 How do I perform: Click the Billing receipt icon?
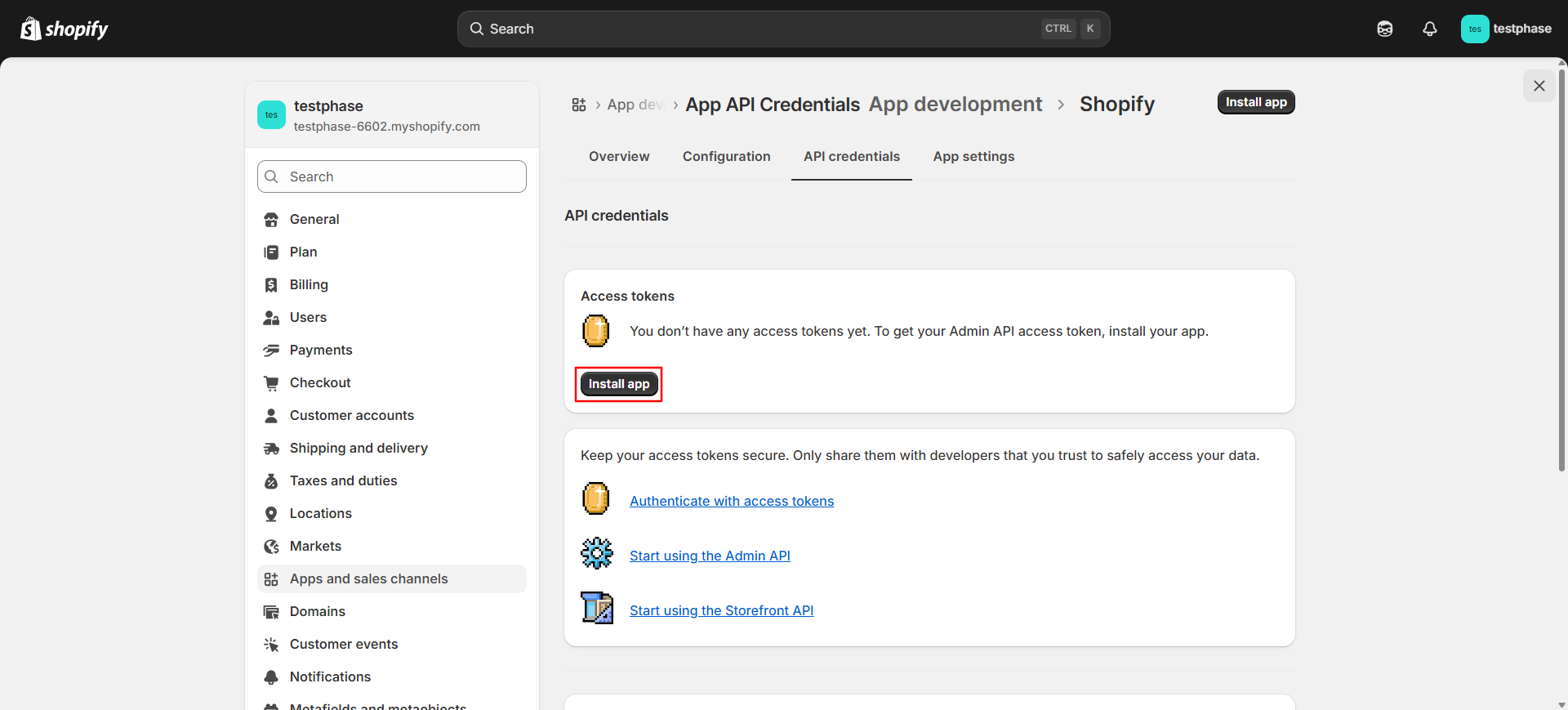pos(271,285)
